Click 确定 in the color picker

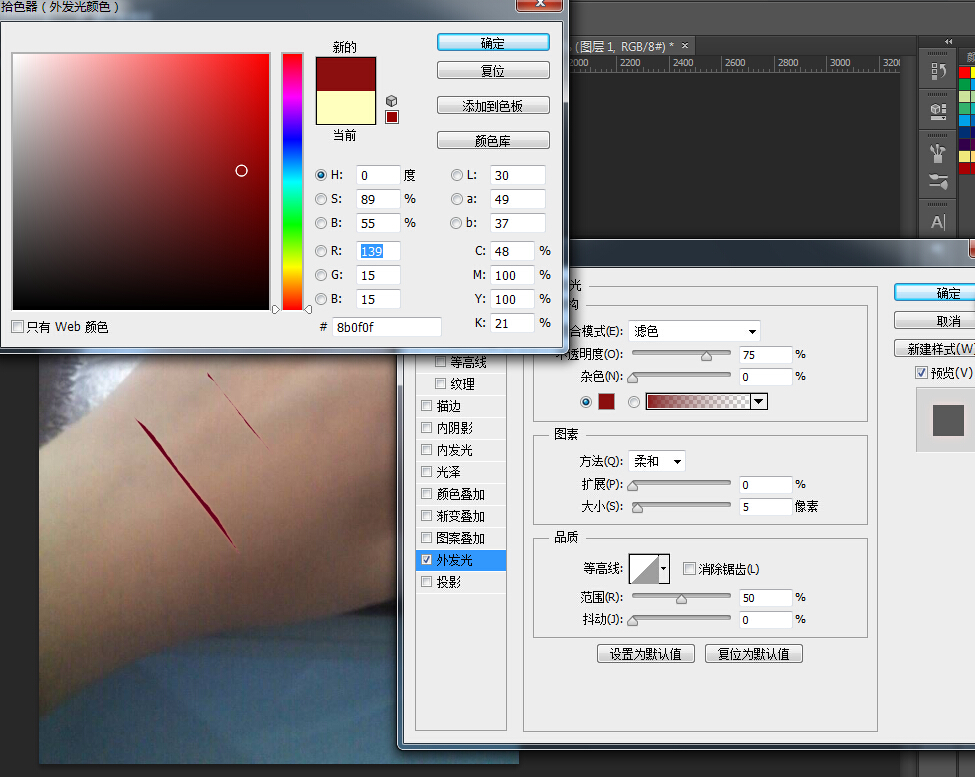point(492,42)
